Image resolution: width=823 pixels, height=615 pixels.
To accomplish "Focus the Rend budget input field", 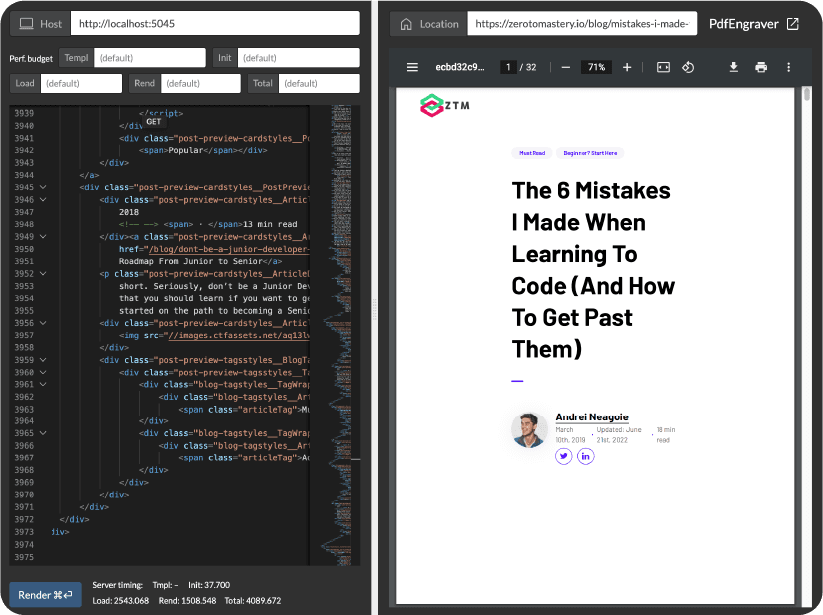I will click(201, 83).
